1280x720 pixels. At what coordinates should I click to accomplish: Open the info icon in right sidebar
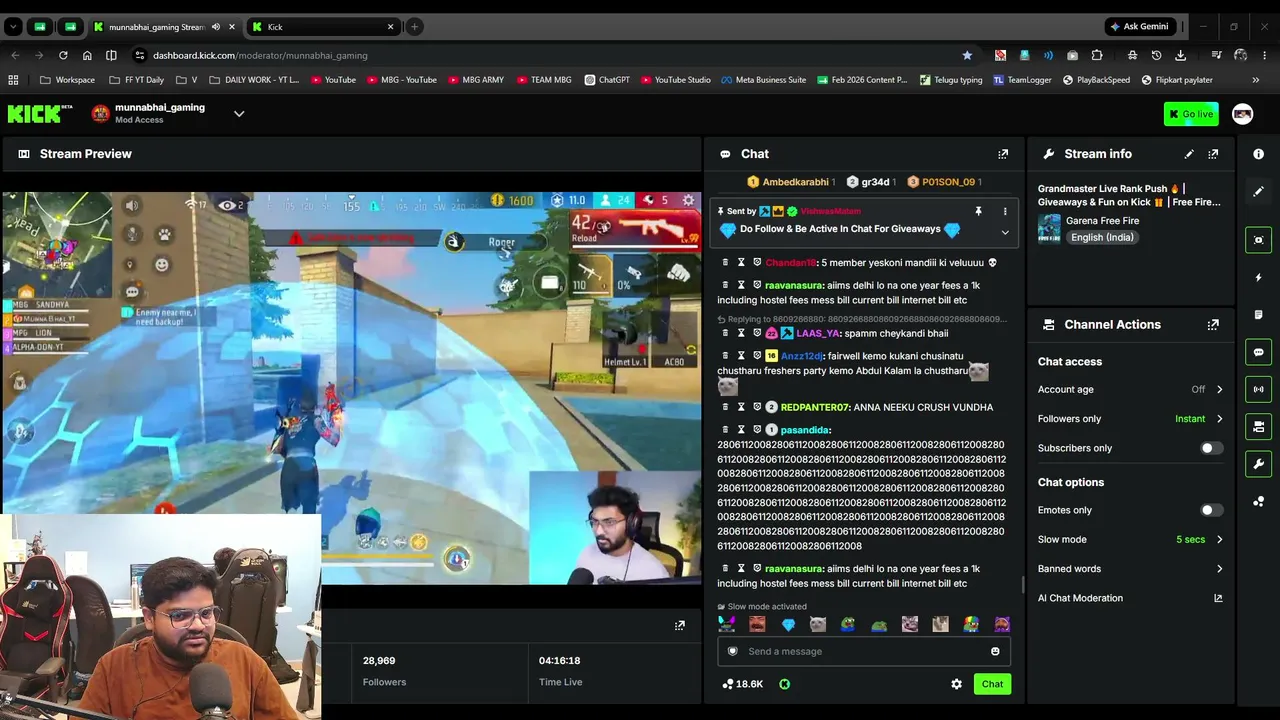(1259, 154)
